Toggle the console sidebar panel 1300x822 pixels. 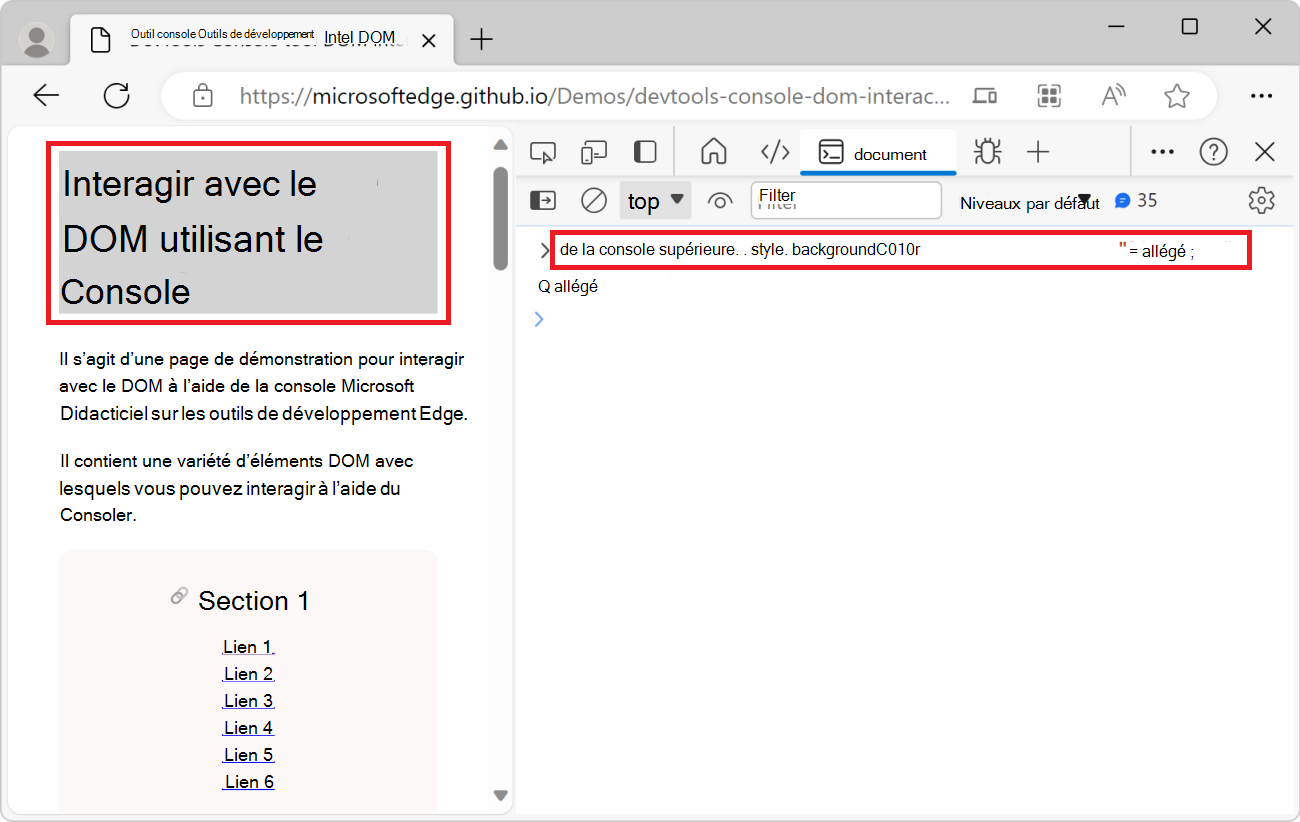[x=543, y=200]
